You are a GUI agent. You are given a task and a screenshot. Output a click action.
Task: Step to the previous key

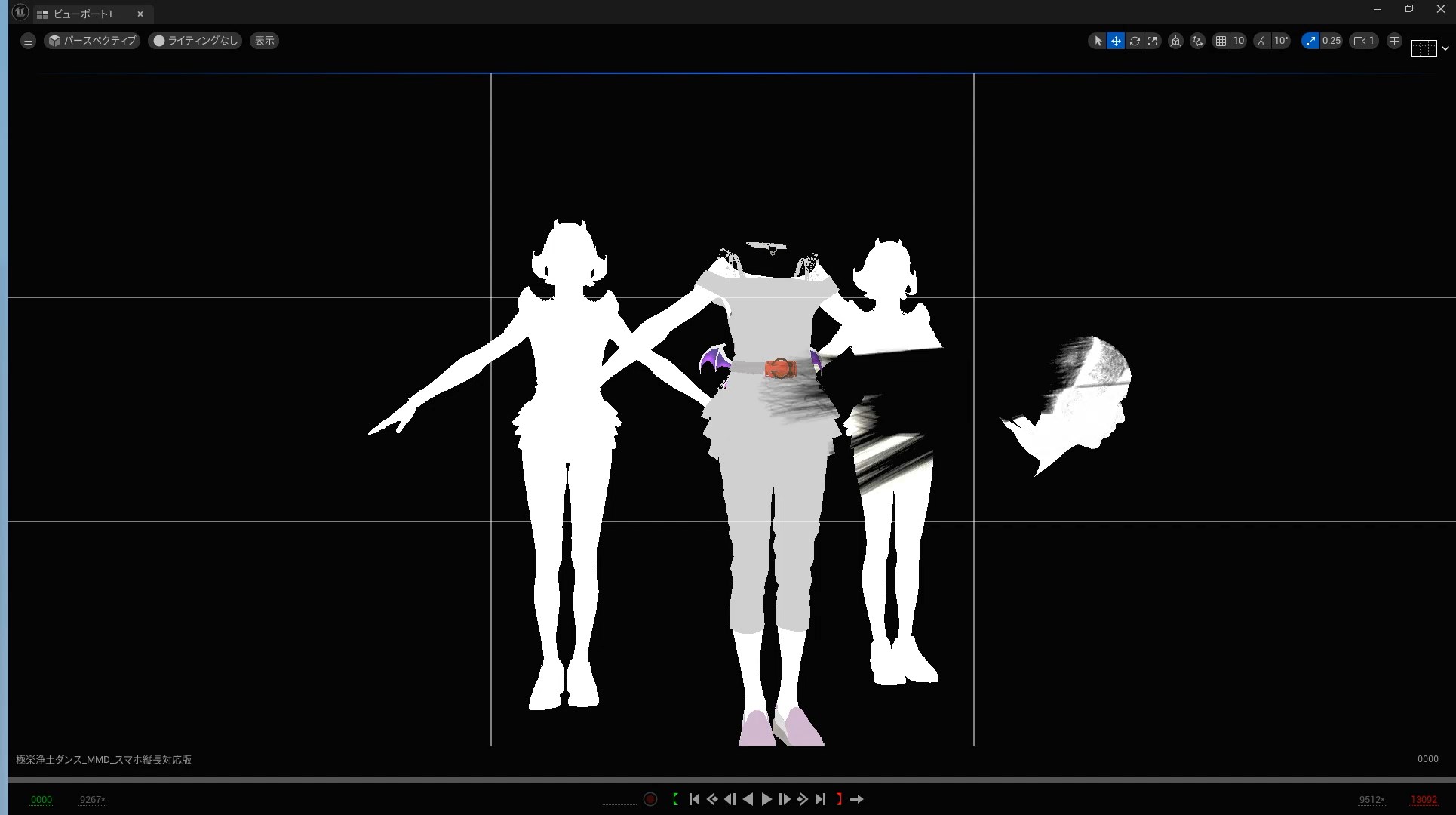click(x=712, y=799)
